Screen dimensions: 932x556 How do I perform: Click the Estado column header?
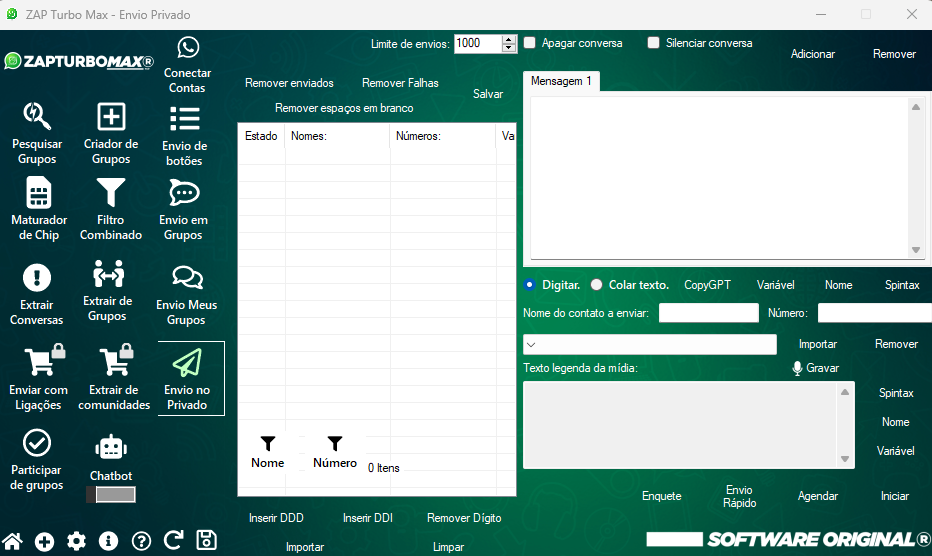(x=261, y=136)
